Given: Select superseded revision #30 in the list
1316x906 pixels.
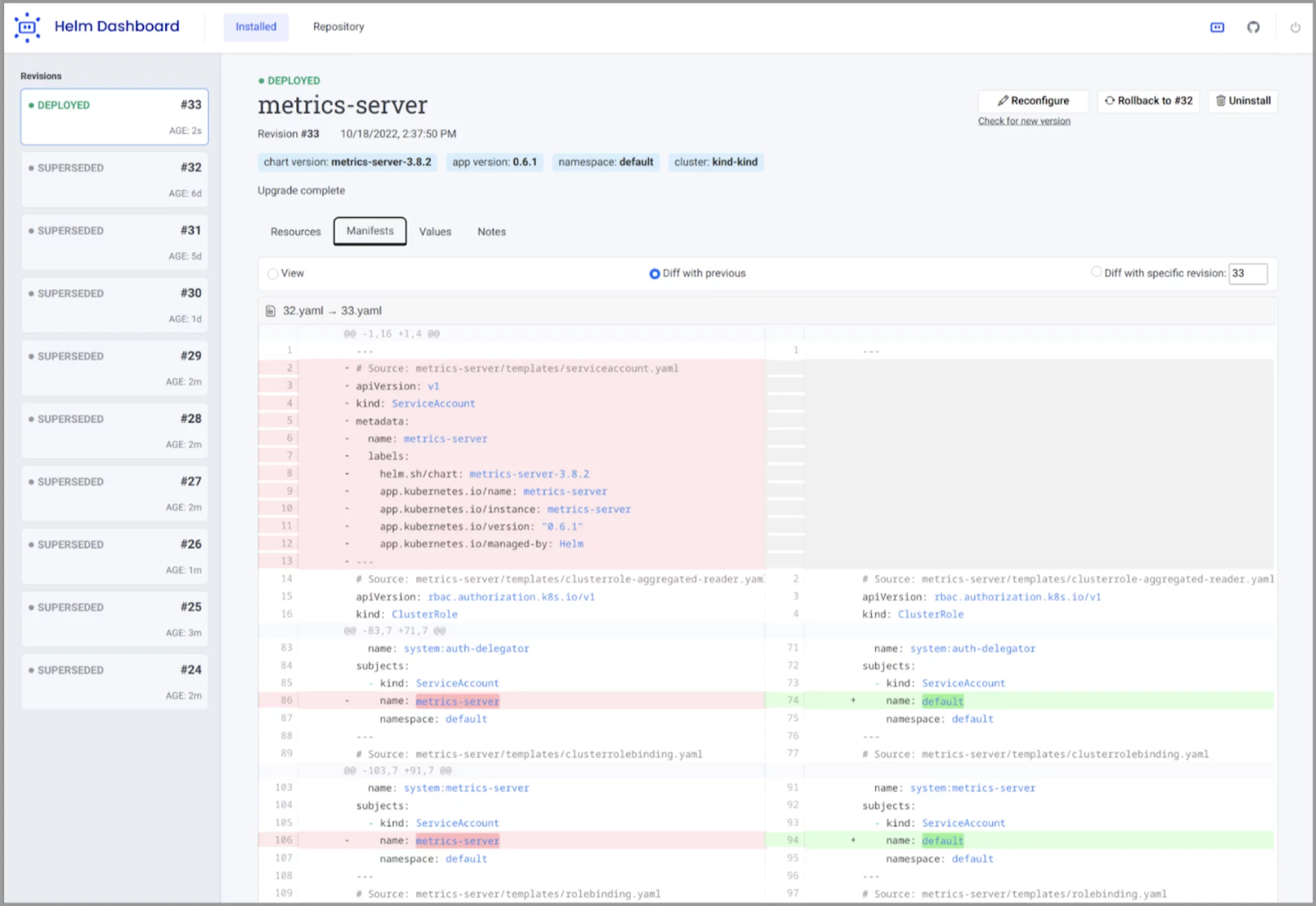Looking at the screenshot, I should point(114,305).
